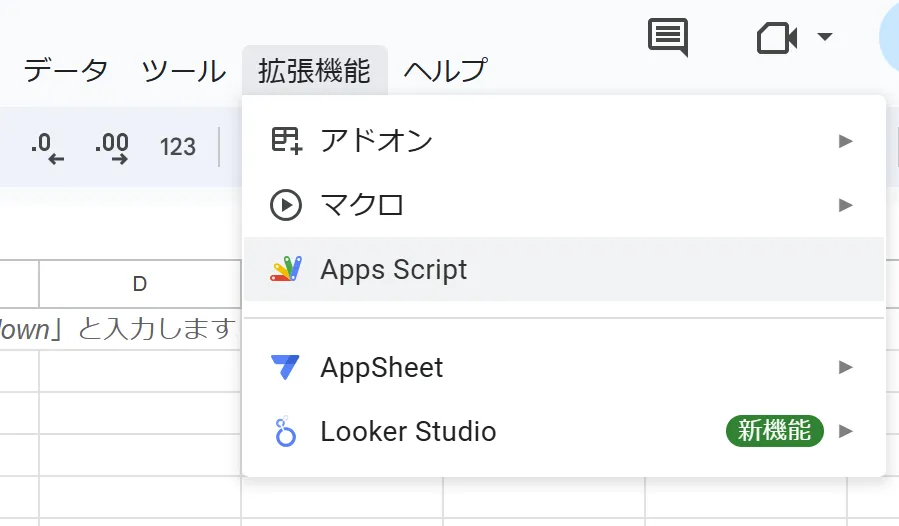Launch Apps Script from menu

click(564, 269)
